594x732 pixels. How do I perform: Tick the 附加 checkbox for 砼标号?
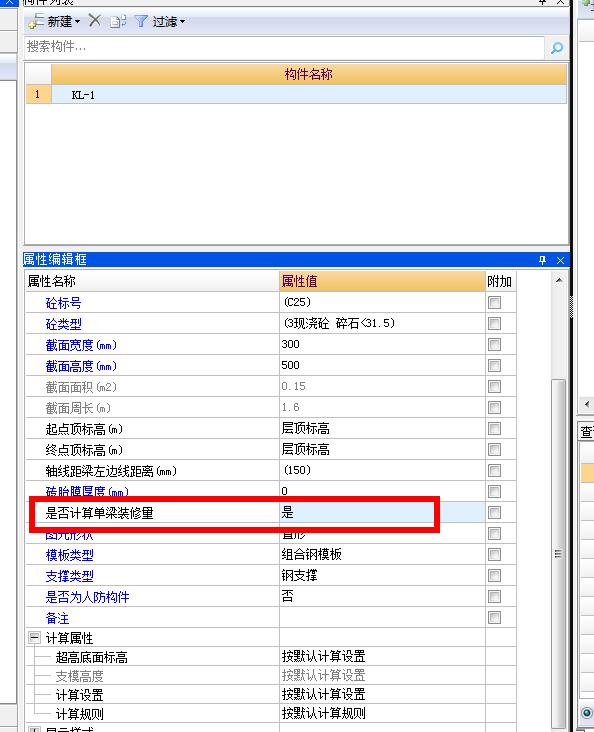click(495, 303)
